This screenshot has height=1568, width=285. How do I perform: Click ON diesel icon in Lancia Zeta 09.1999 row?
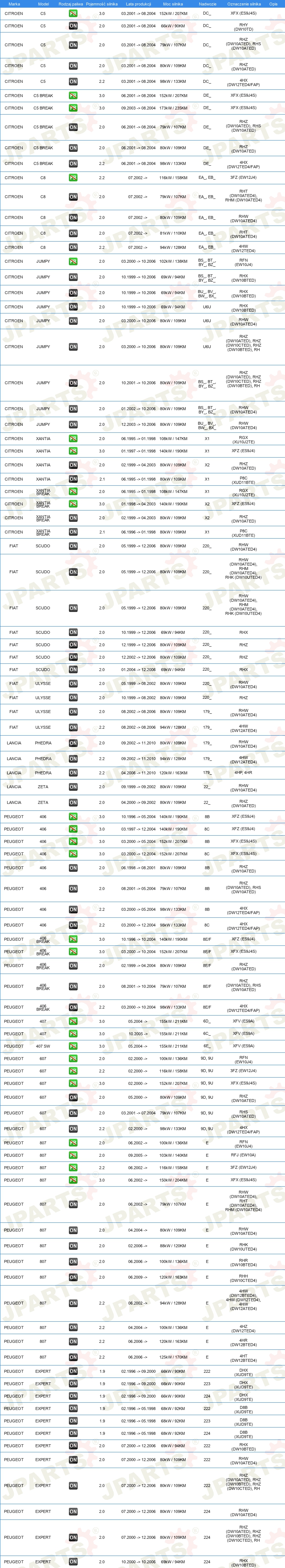tap(73, 787)
